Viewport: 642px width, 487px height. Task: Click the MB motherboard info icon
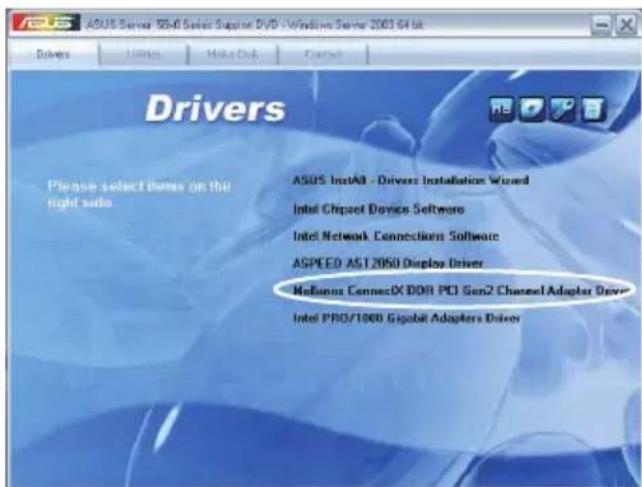501,109
